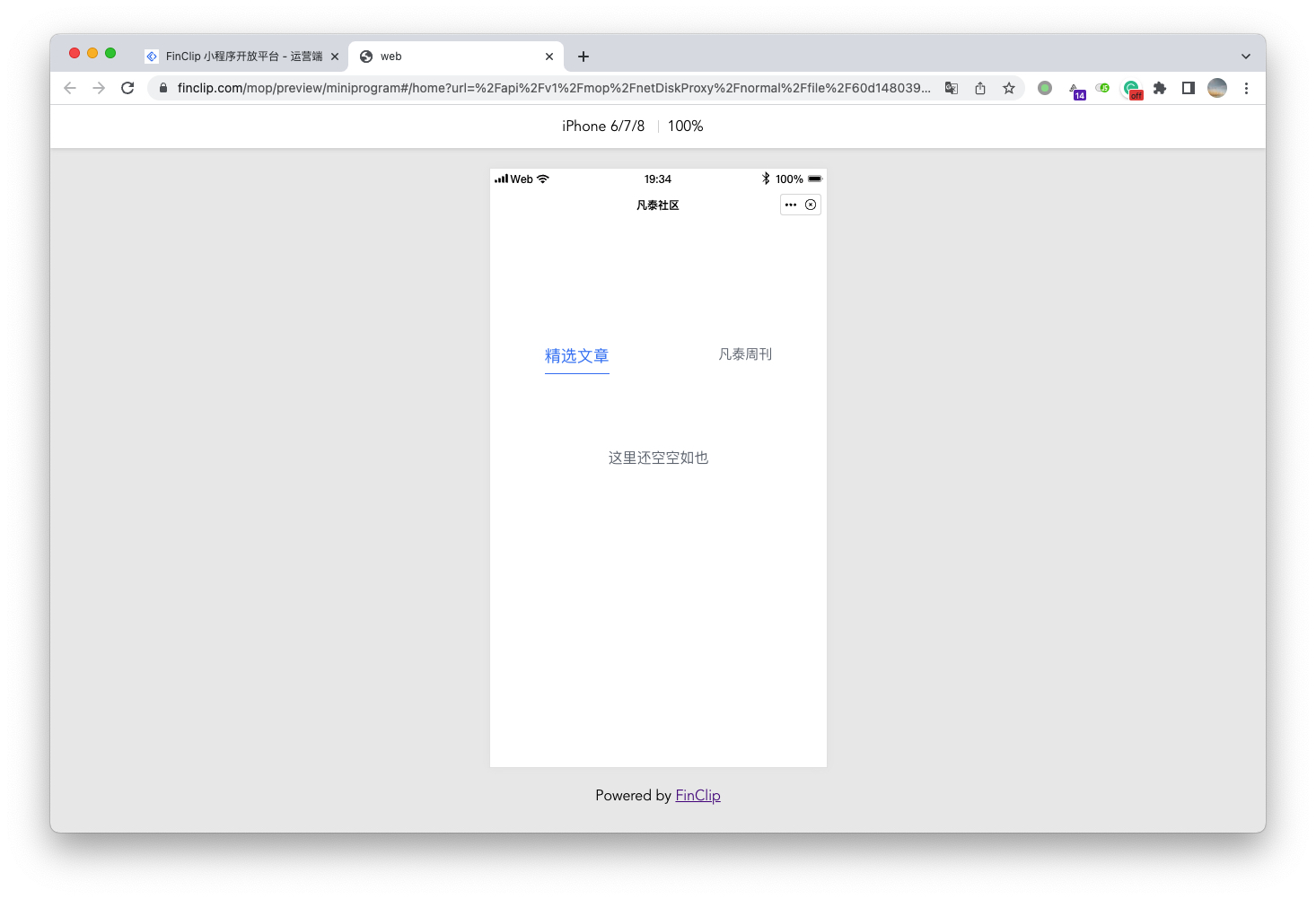1316x899 pixels.
Task: Click the extension with the red 'off' badge
Action: [x=1131, y=89]
